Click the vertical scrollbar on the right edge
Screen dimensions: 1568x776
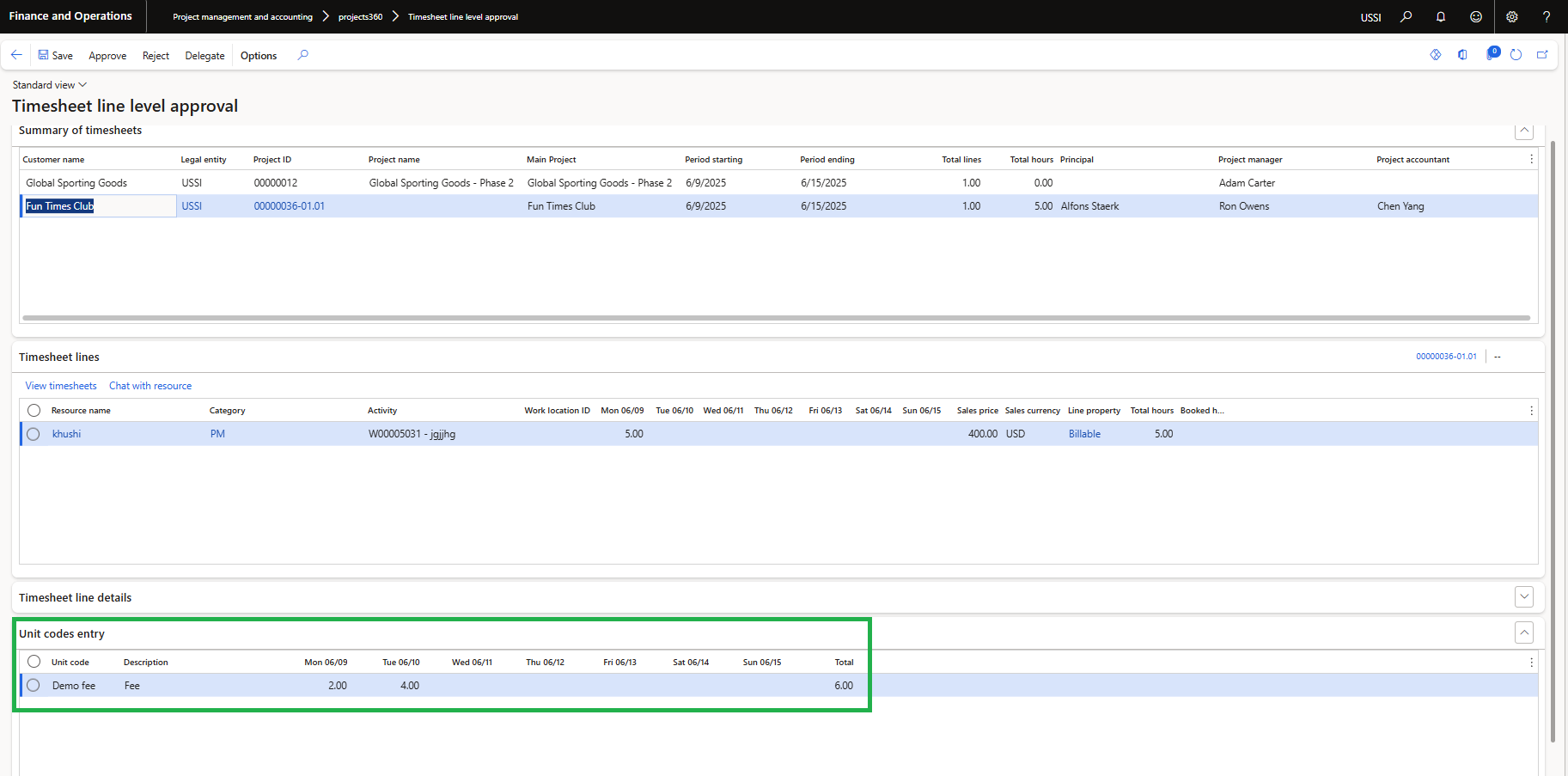tap(1553, 430)
